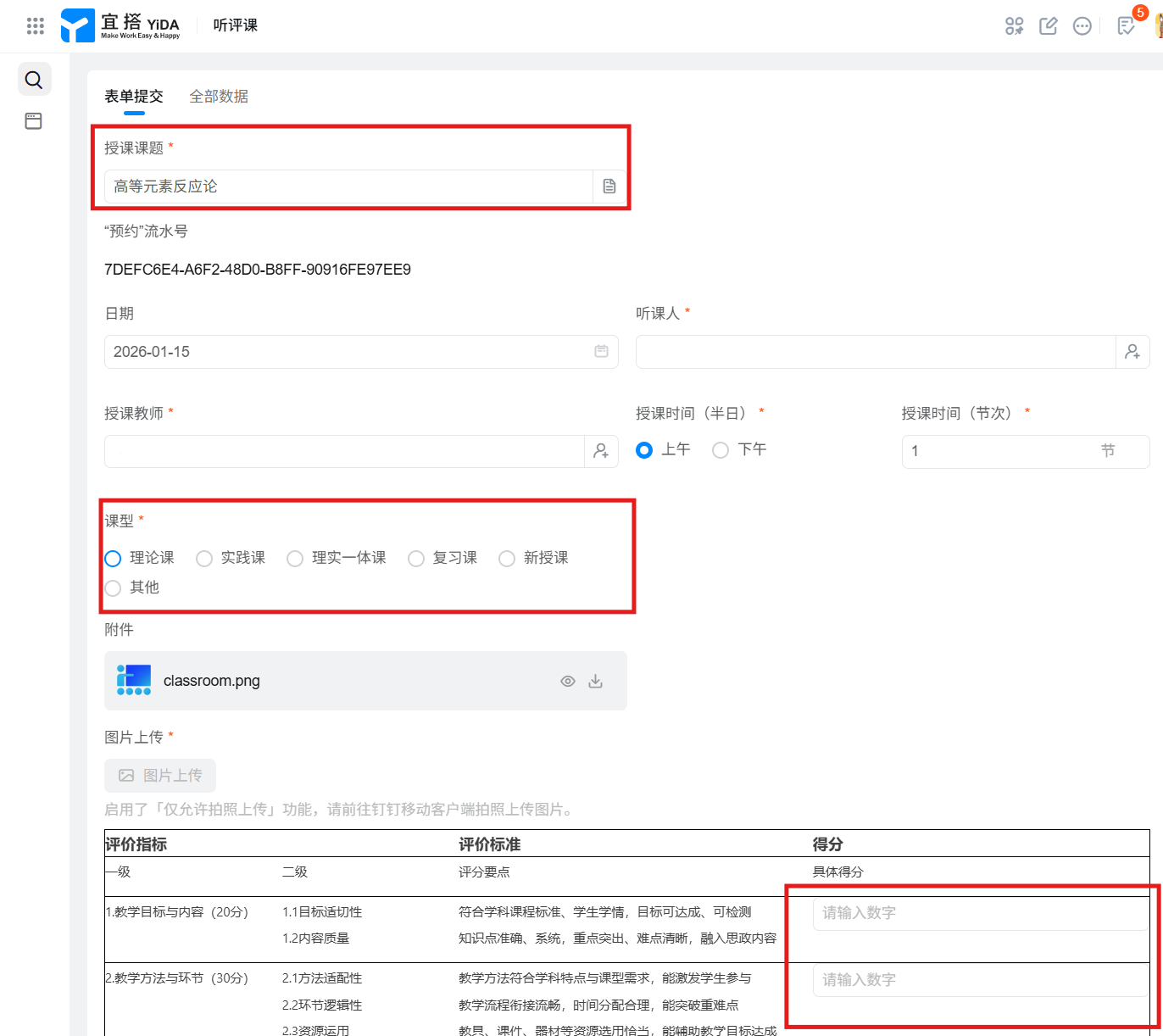
Task: Open the apps grid launcher icon
Action: click(x=35, y=25)
